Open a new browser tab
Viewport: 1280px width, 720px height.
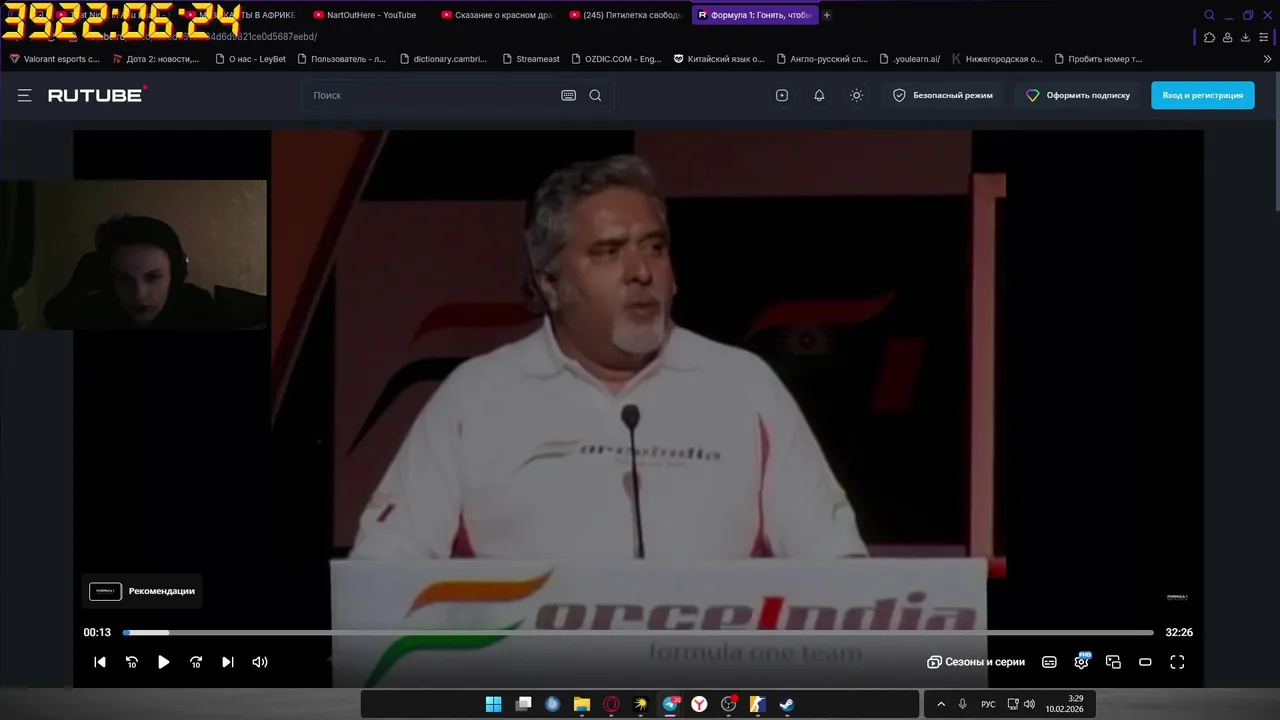(827, 15)
